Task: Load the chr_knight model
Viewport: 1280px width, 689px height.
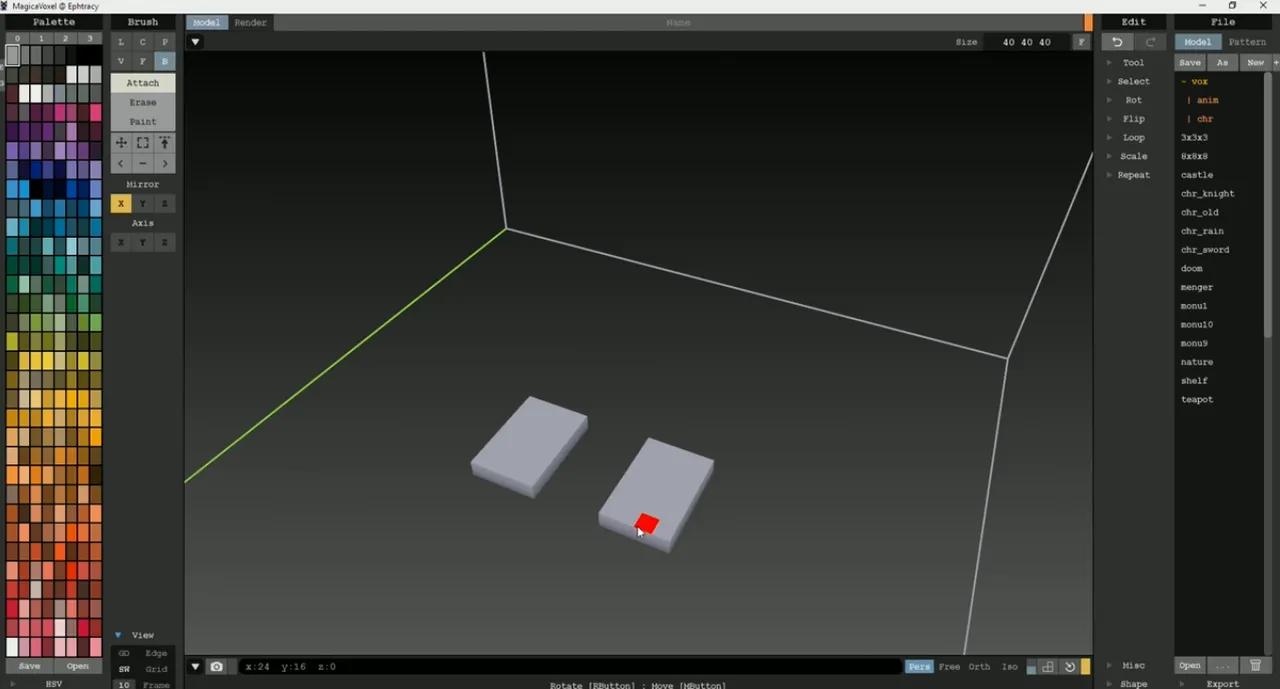Action: [x=1208, y=194]
